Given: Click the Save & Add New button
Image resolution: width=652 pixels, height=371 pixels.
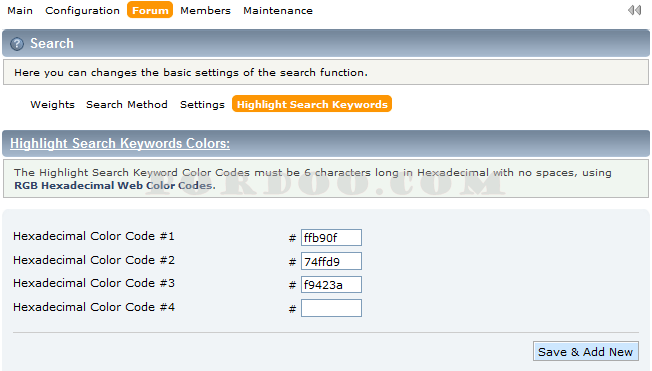Looking at the screenshot, I should tap(586, 351).
